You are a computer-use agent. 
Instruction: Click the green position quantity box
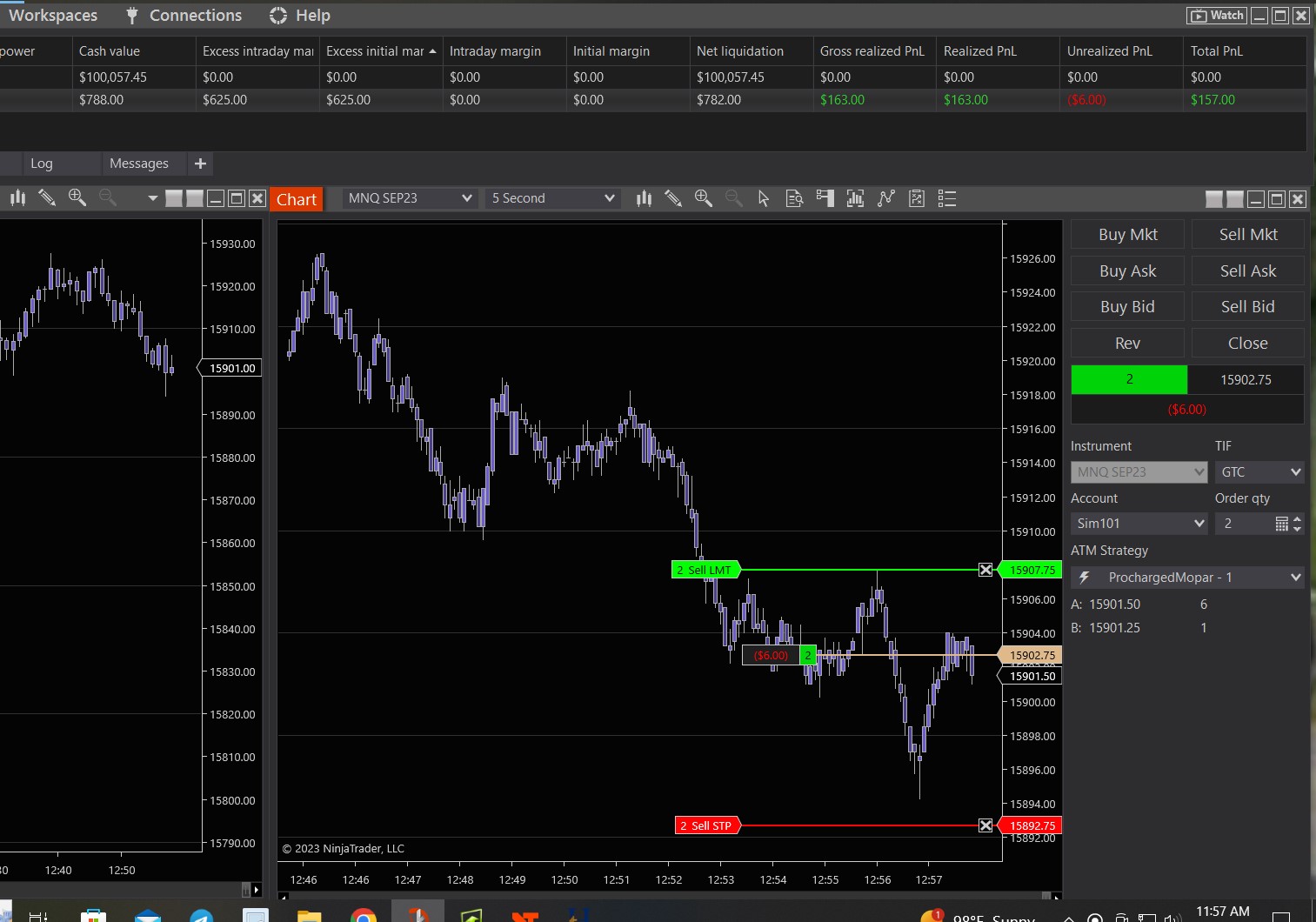[x=1129, y=379]
